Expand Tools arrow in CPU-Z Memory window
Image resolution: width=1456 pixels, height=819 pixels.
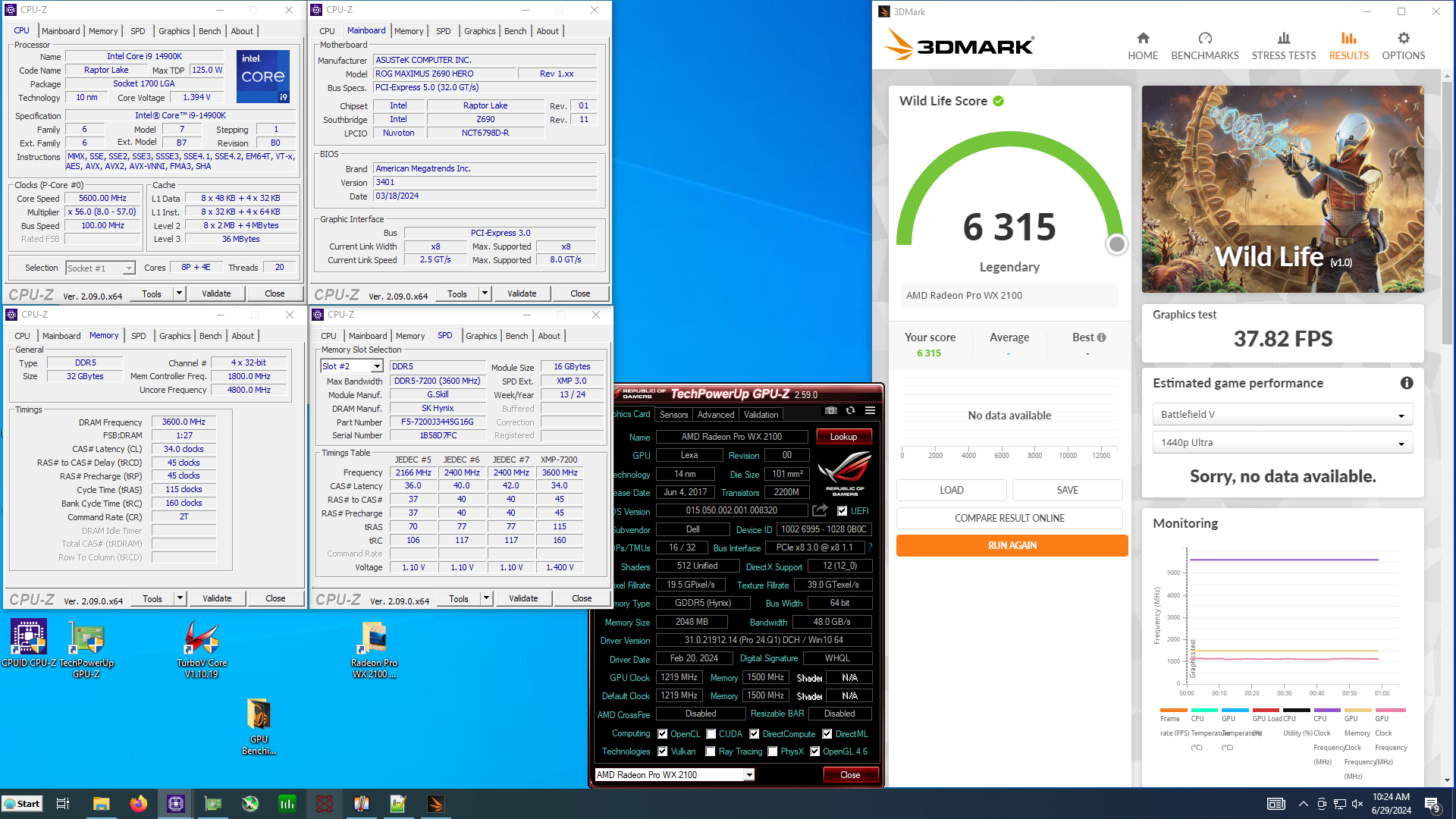pyautogui.click(x=180, y=598)
